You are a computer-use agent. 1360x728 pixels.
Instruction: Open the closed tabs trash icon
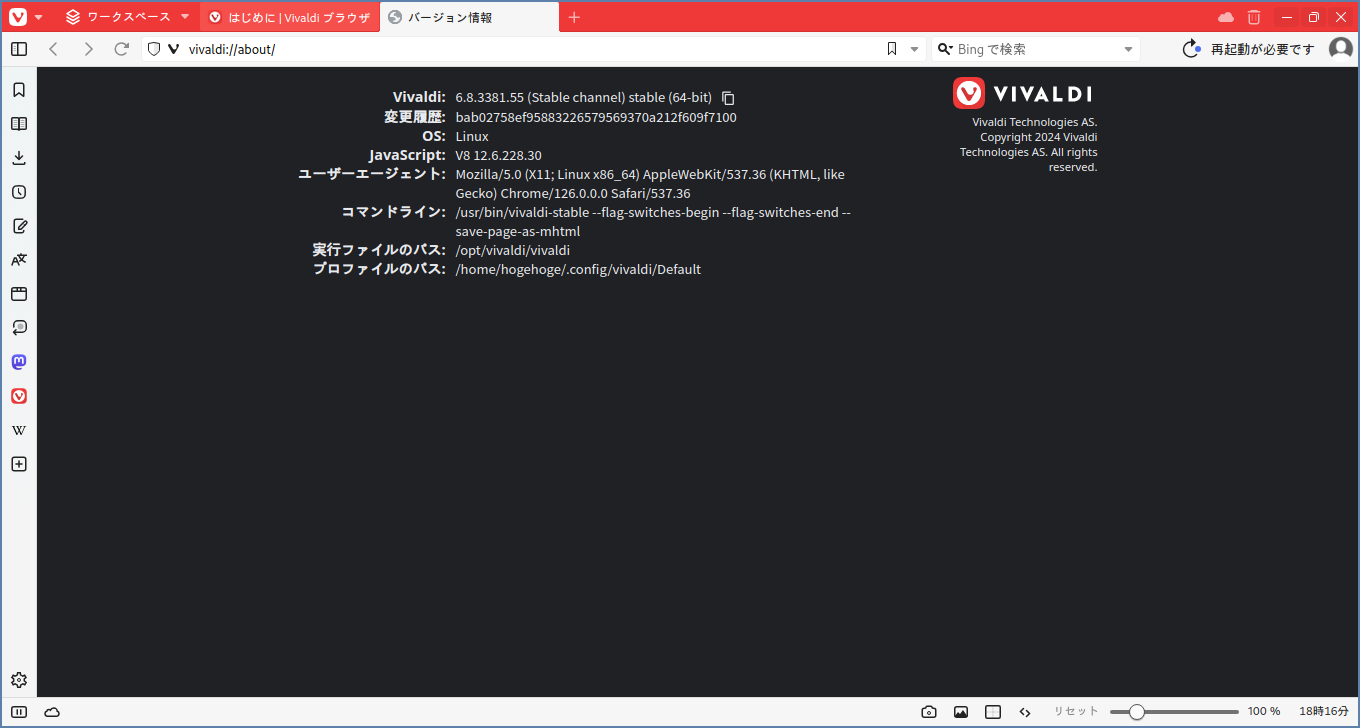tap(1254, 17)
